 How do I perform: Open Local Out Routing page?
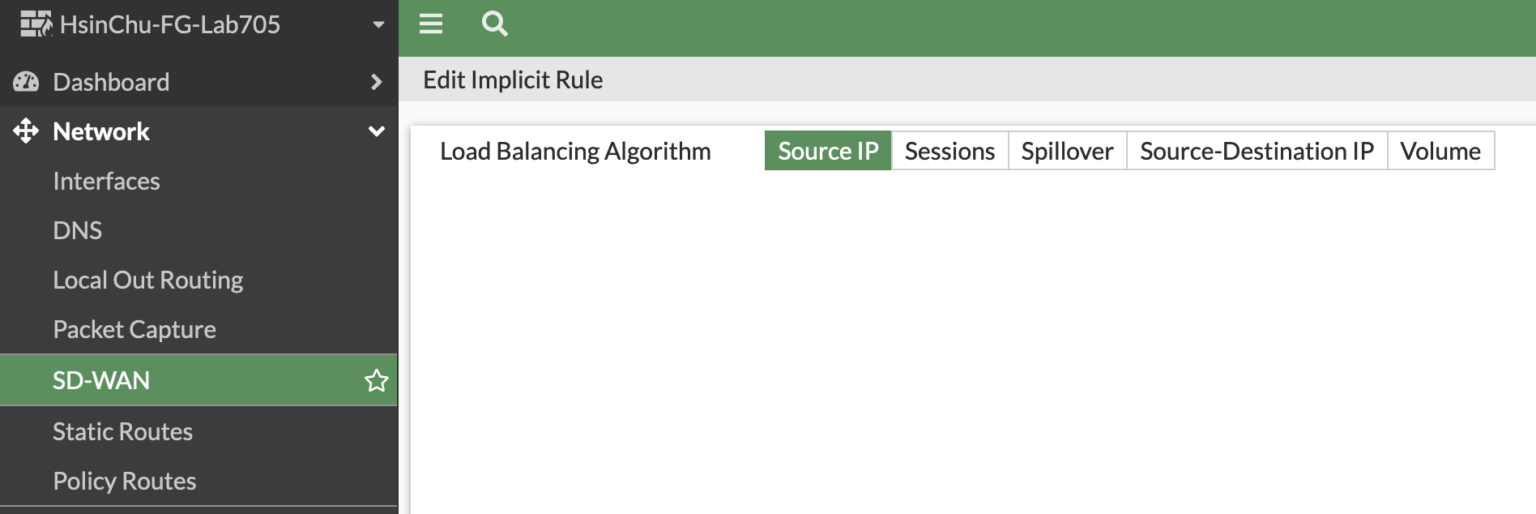148,280
